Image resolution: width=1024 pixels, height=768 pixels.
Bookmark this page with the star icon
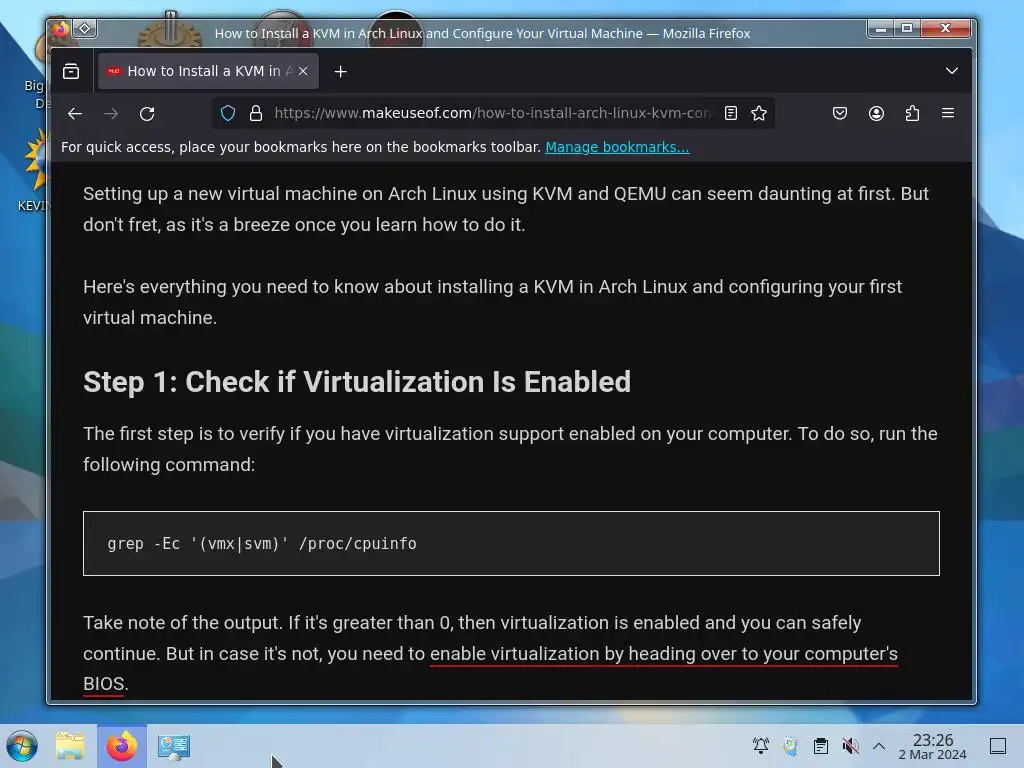tap(759, 113)
